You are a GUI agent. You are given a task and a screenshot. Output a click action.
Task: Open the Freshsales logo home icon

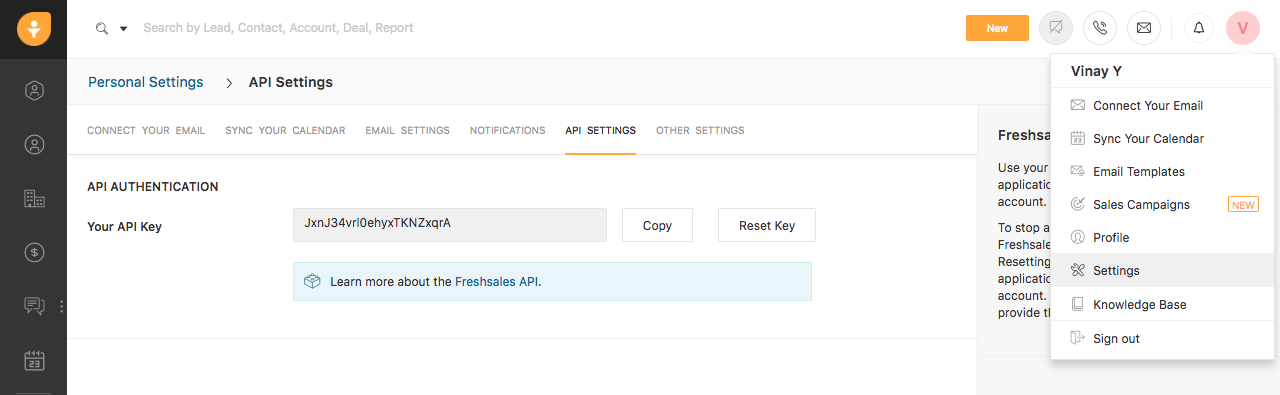point(34,28)
